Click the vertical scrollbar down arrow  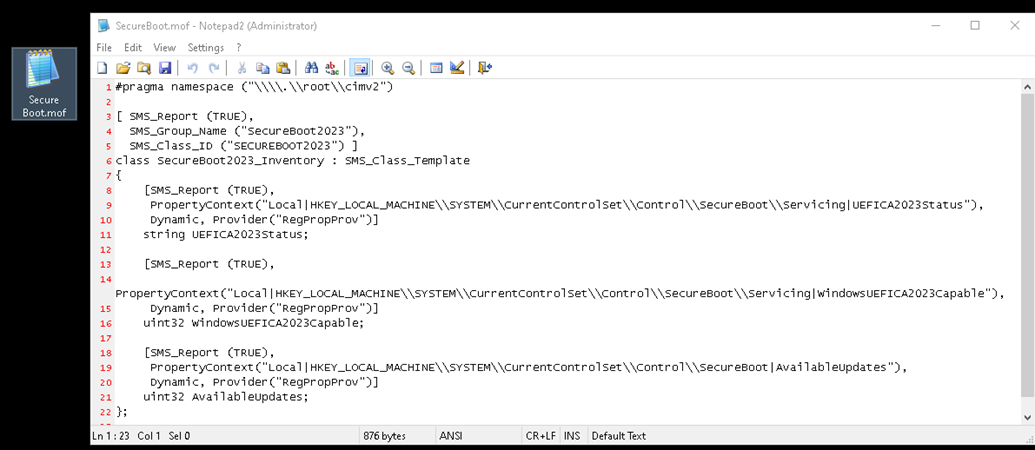1028,418
